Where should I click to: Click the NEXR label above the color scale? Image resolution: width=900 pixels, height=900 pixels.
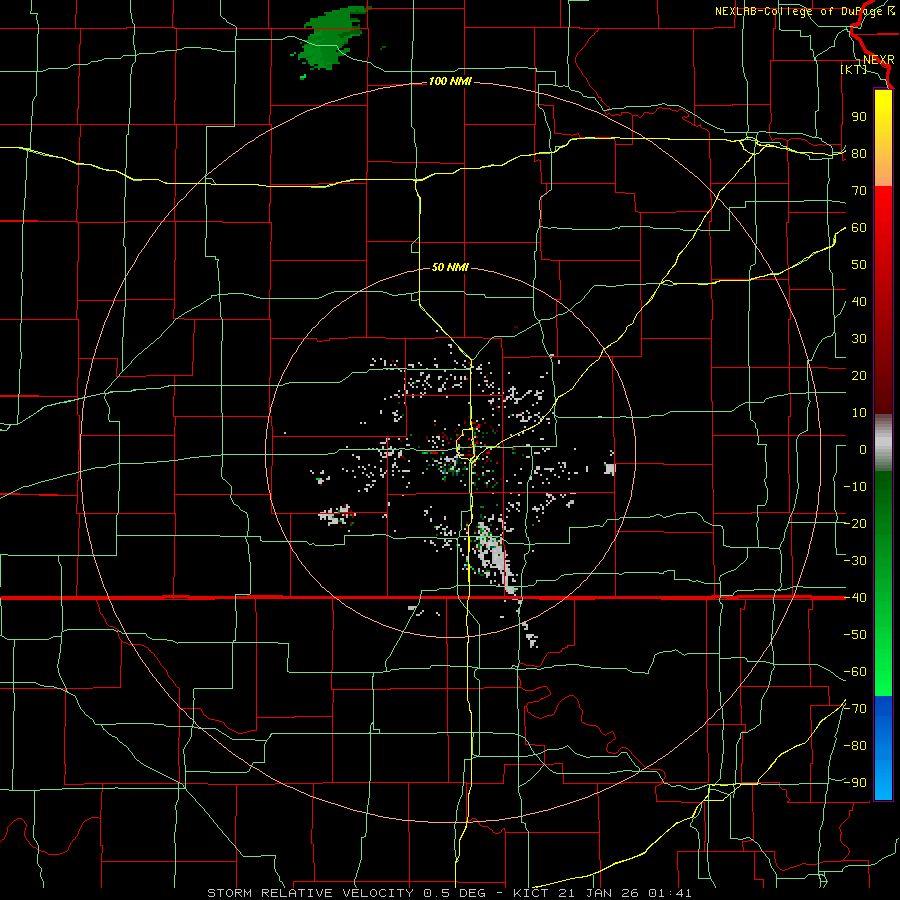tap(879, 60)
